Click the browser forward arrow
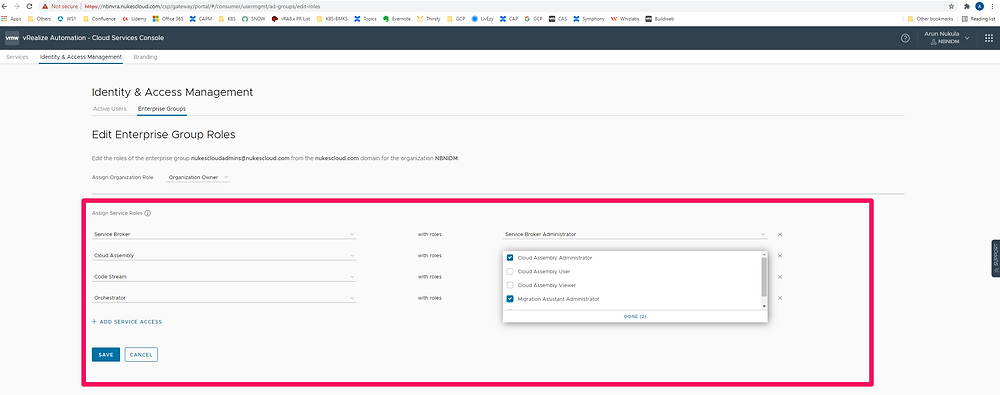1000x395 pixels. 17,6
